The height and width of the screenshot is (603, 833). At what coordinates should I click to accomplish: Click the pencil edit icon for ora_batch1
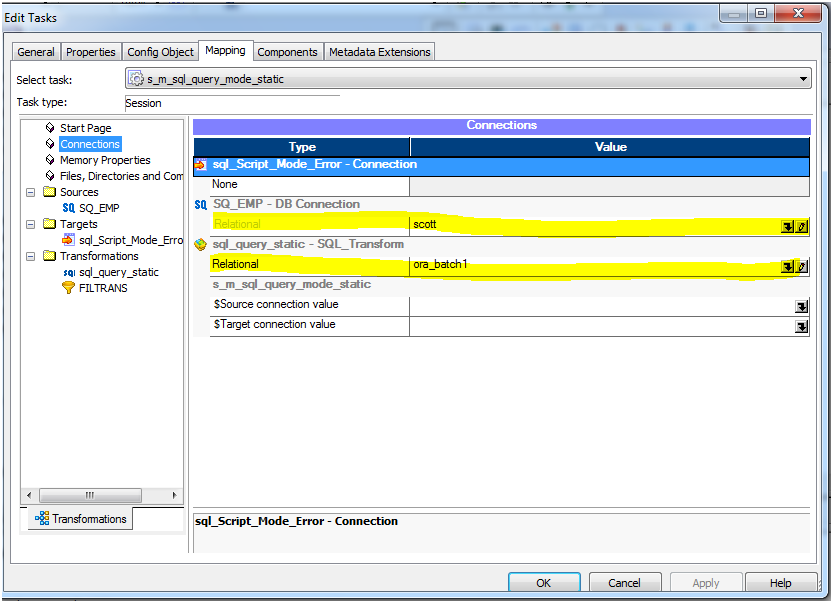coord(801,266)
